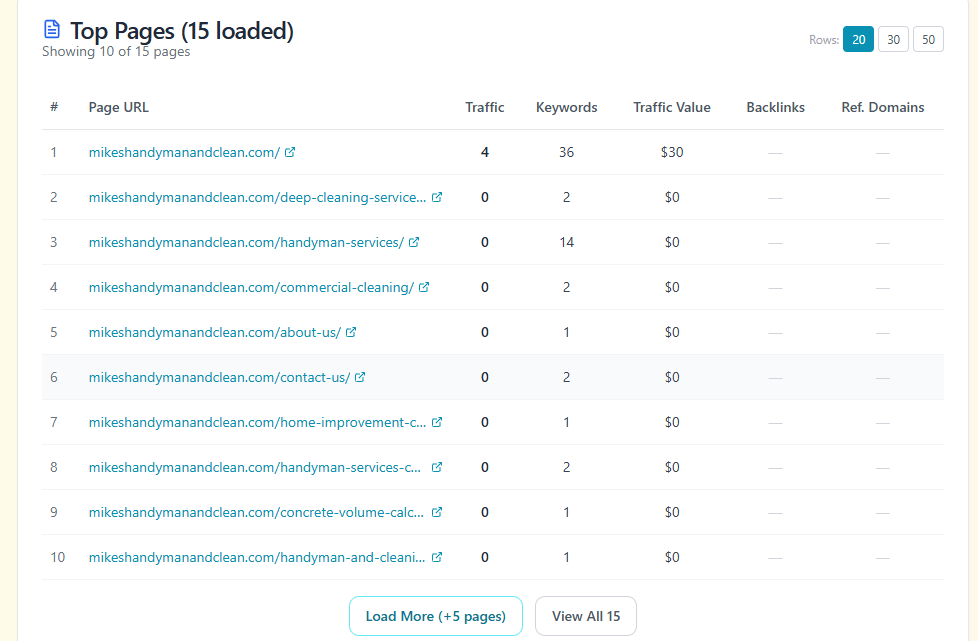
Task: Click Traffic Value column header
Action: [x=671, y=108]
